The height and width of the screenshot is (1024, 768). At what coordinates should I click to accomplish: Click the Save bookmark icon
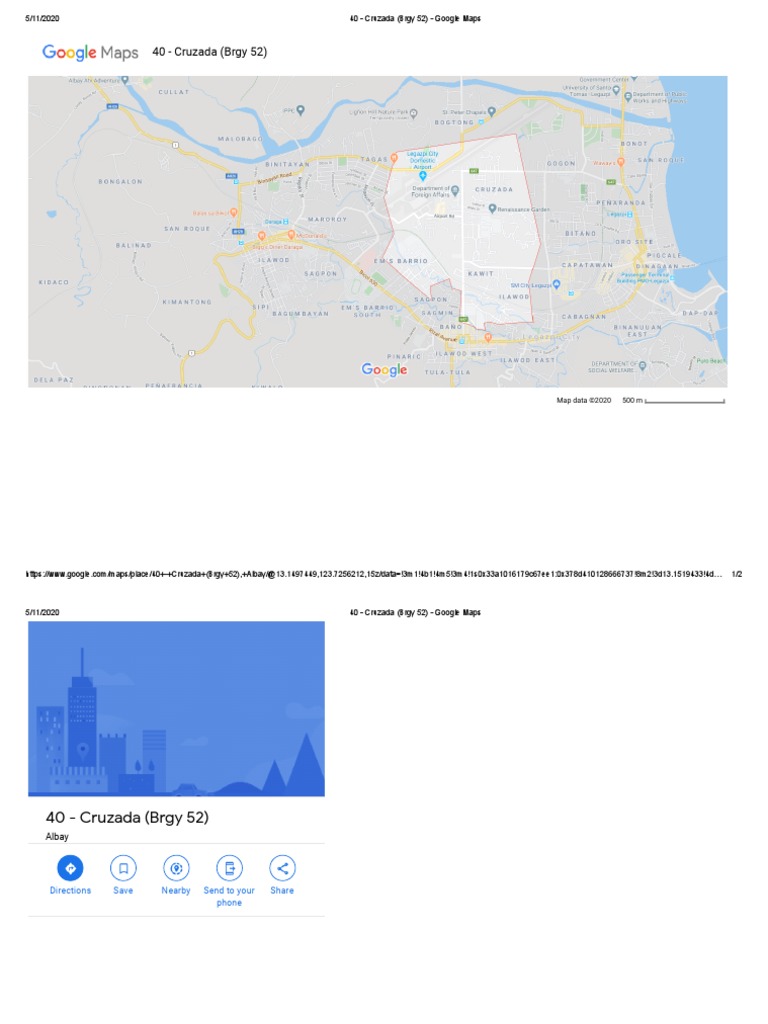click(x=123, y=868)
